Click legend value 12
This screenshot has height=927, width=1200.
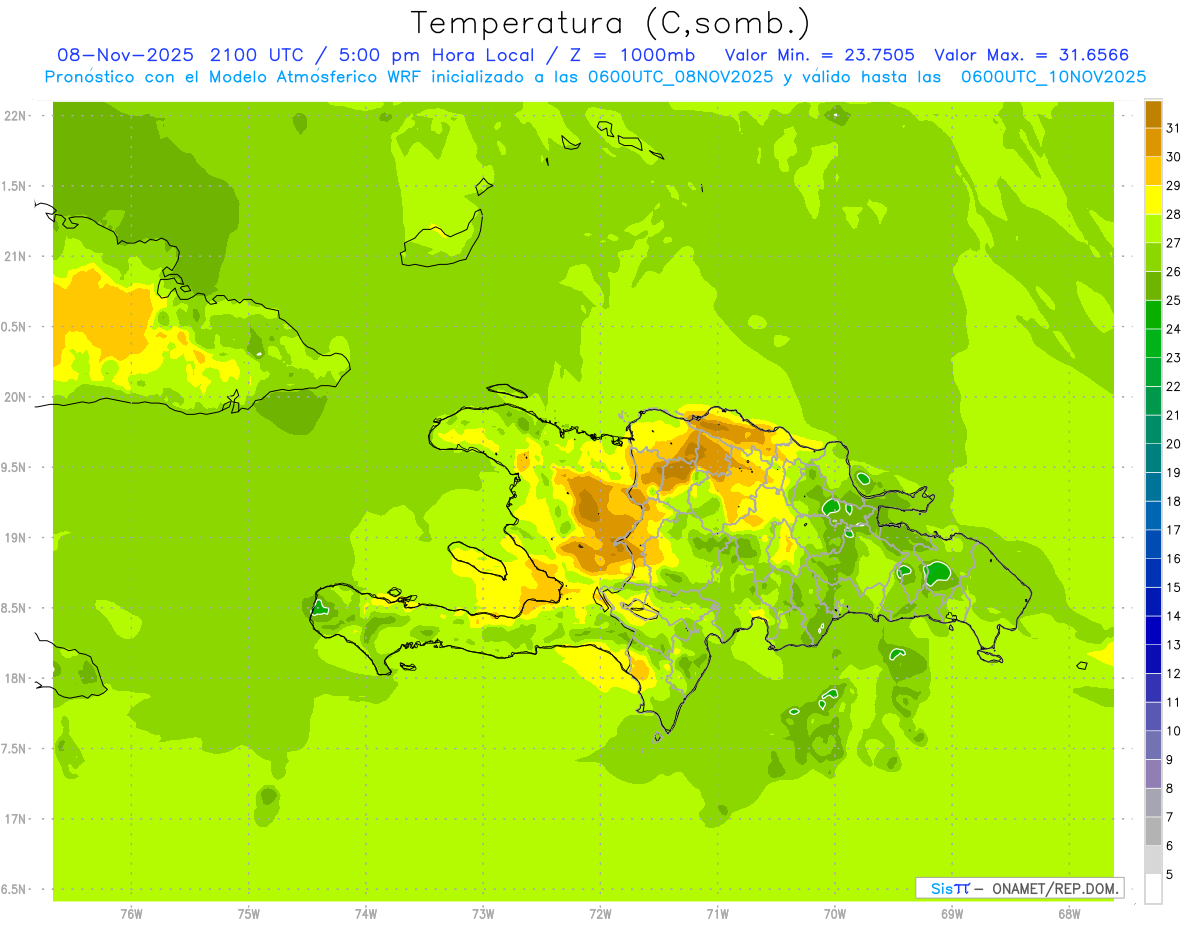[x=1174, y=673]
